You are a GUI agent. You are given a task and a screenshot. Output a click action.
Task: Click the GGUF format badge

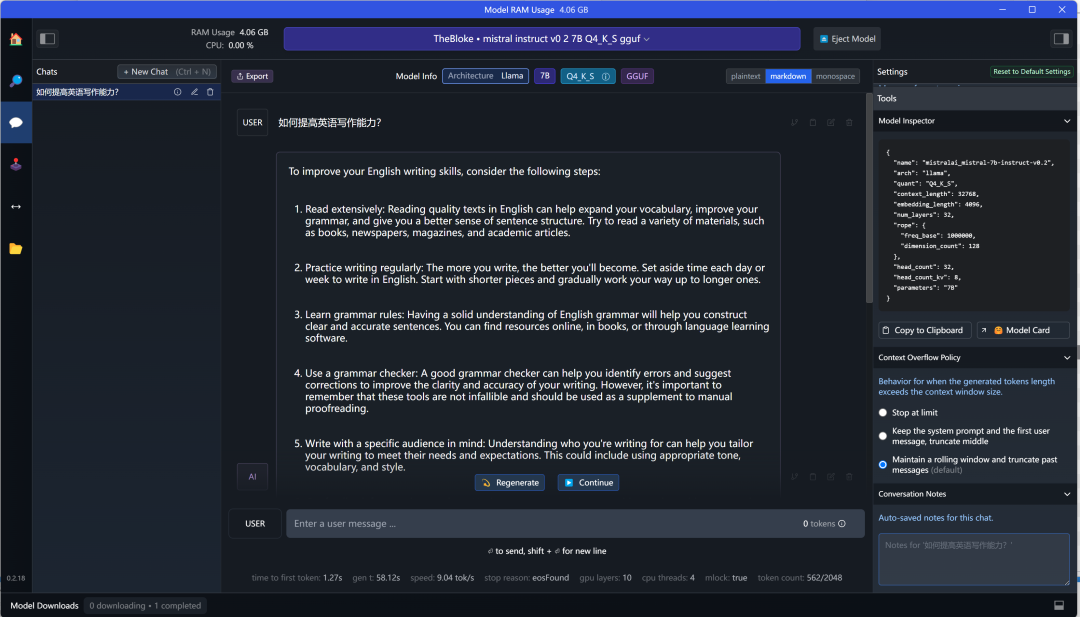[637, 76]
